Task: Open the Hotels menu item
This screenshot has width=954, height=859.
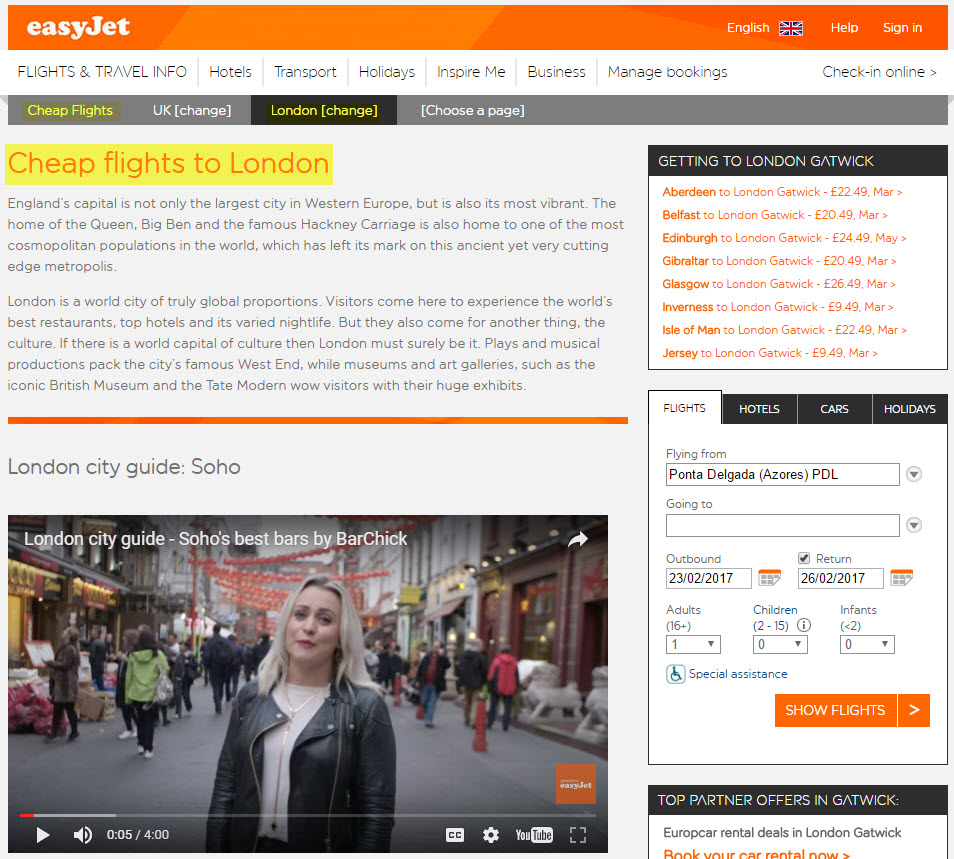Action: pyautogui.click(x=230, y=72)
